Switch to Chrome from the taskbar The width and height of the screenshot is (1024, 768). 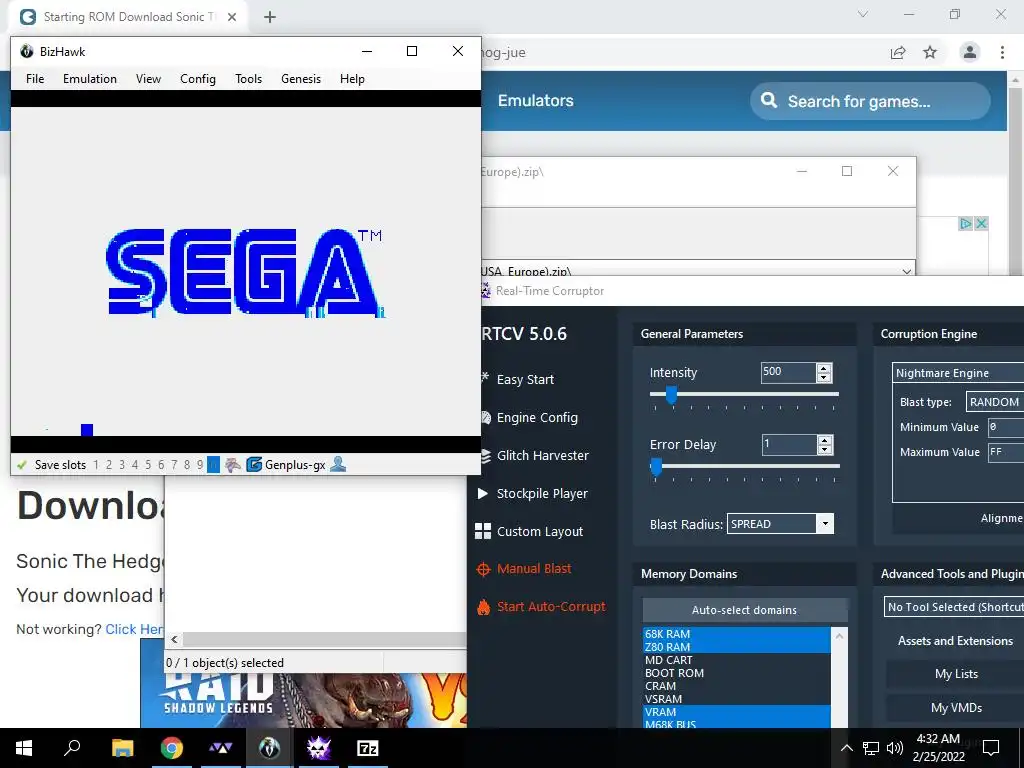[172, 748]
